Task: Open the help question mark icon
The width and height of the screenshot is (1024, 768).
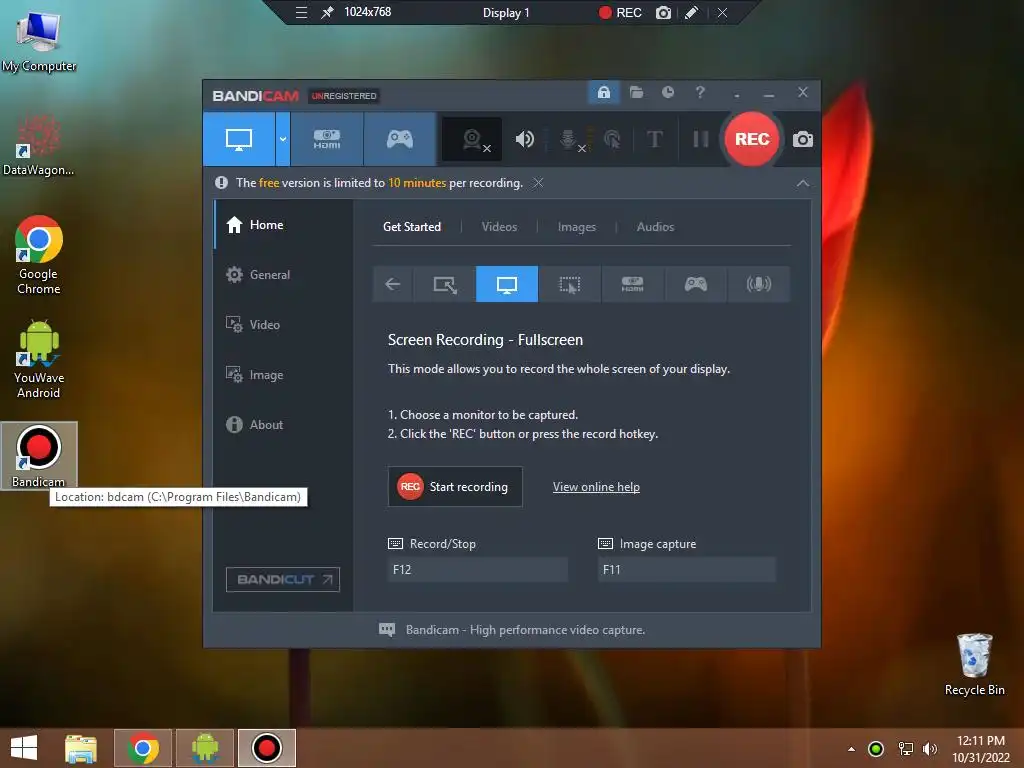Action: tap(700, 92)
